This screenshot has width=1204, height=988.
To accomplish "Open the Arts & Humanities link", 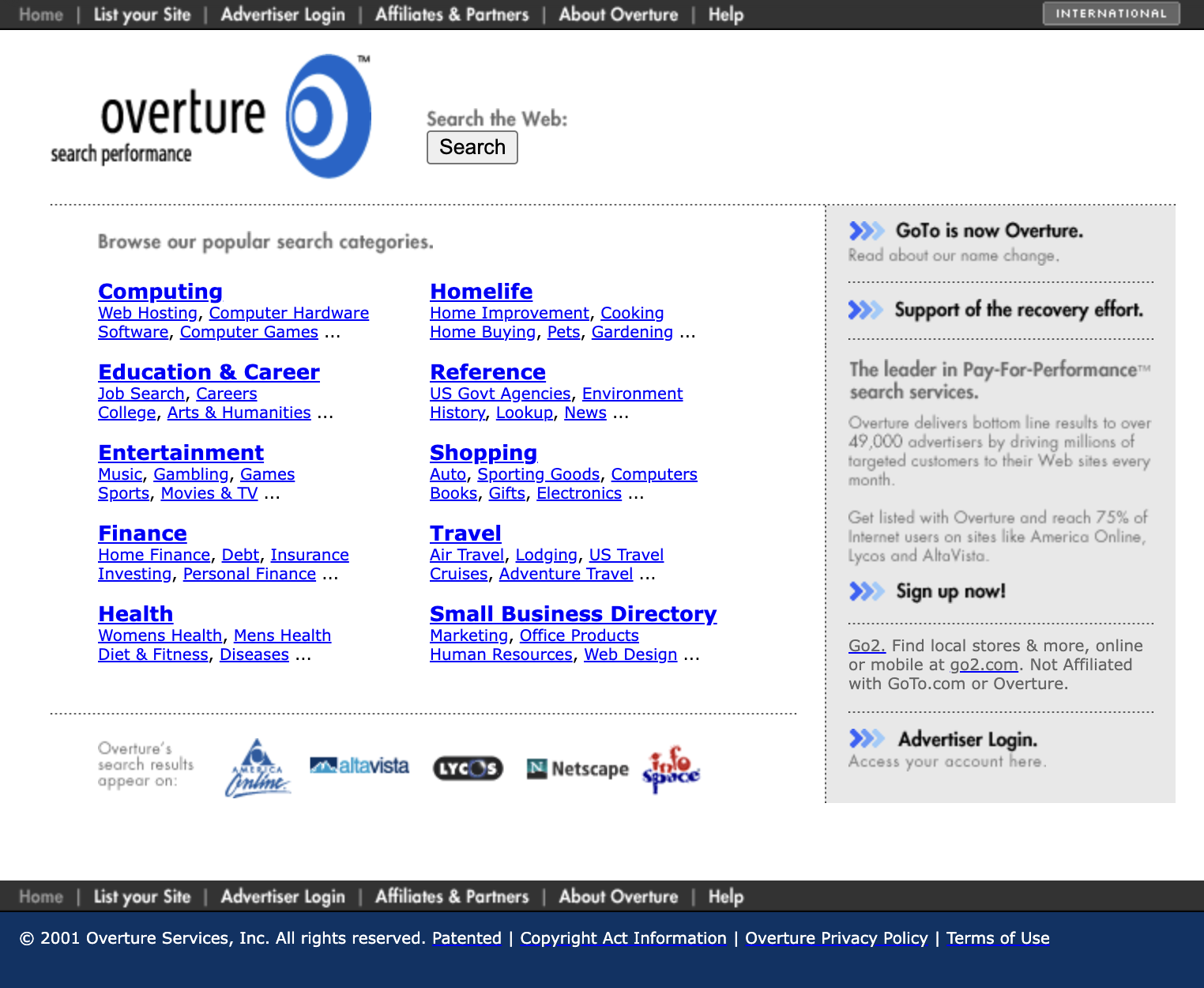I will click(239, 413).
